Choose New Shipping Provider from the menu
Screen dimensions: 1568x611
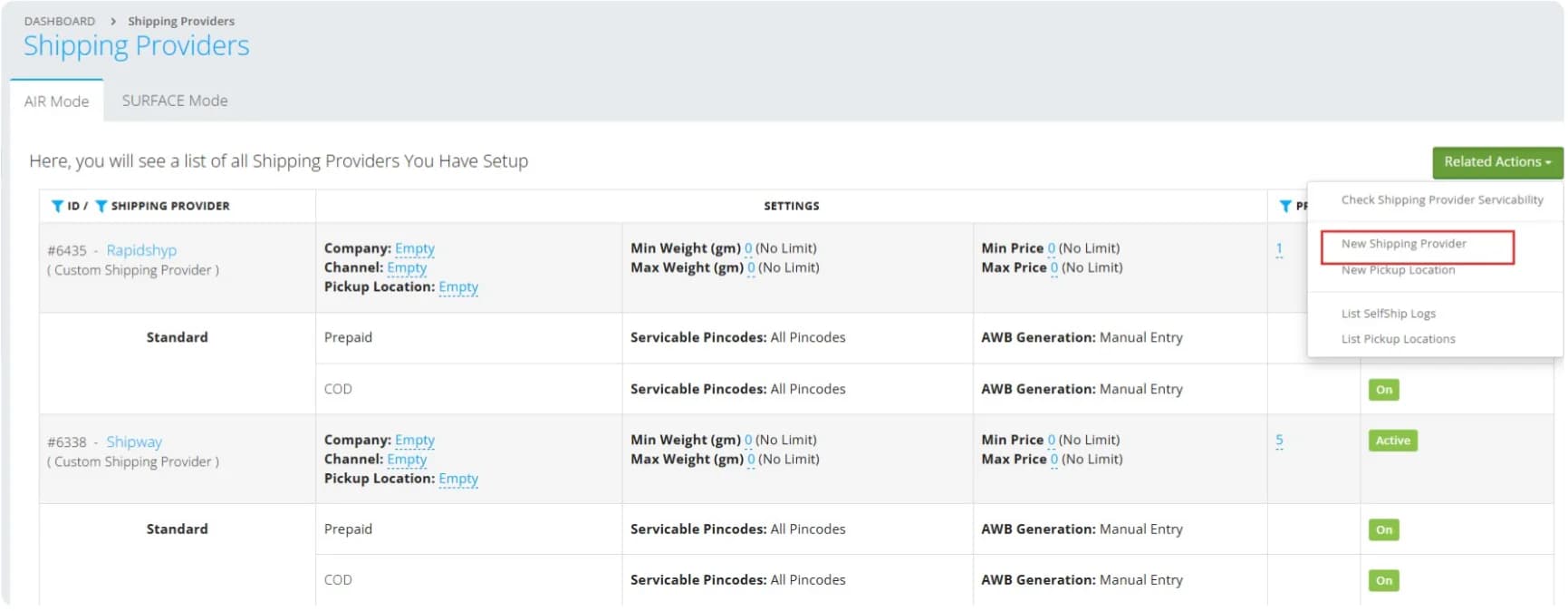pyautogui.click(x=1403, y=244)
